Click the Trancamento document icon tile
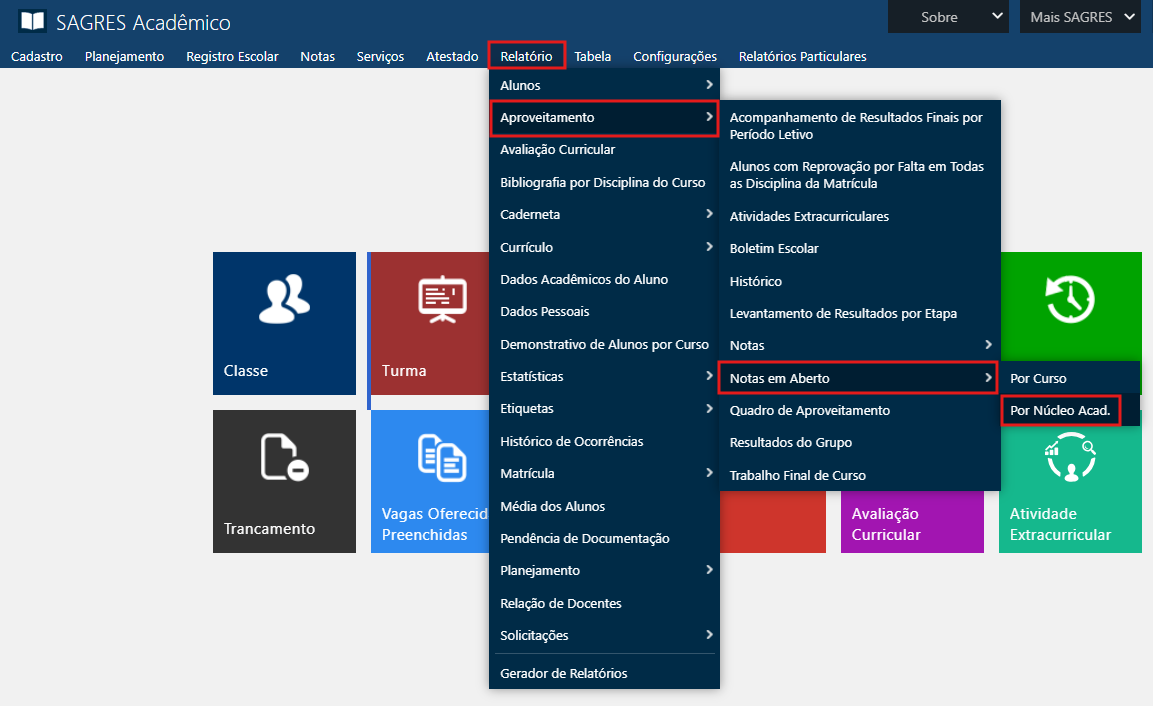Screen dimensions: 1153x706 (x=284, y=481)
